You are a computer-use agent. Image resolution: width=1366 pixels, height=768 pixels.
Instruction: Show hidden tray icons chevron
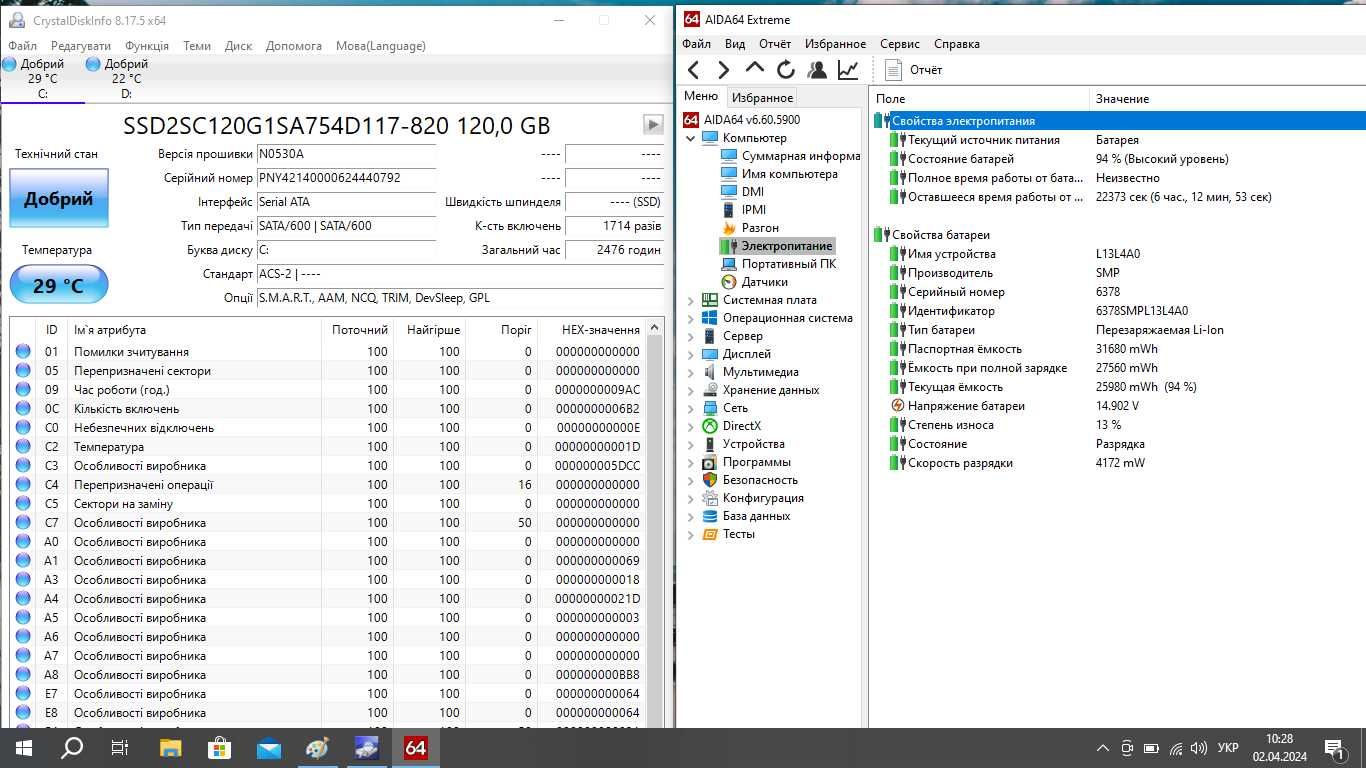(1103, 747)
